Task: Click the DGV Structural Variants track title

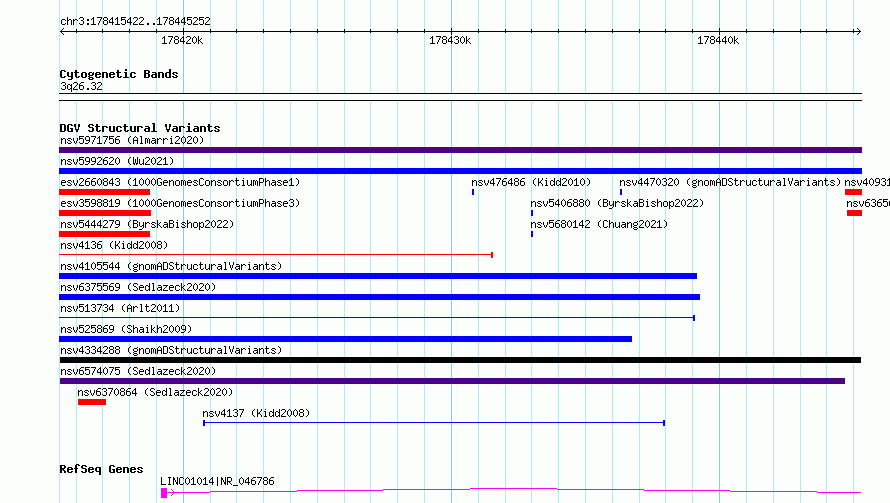Action: click(140, 128)
